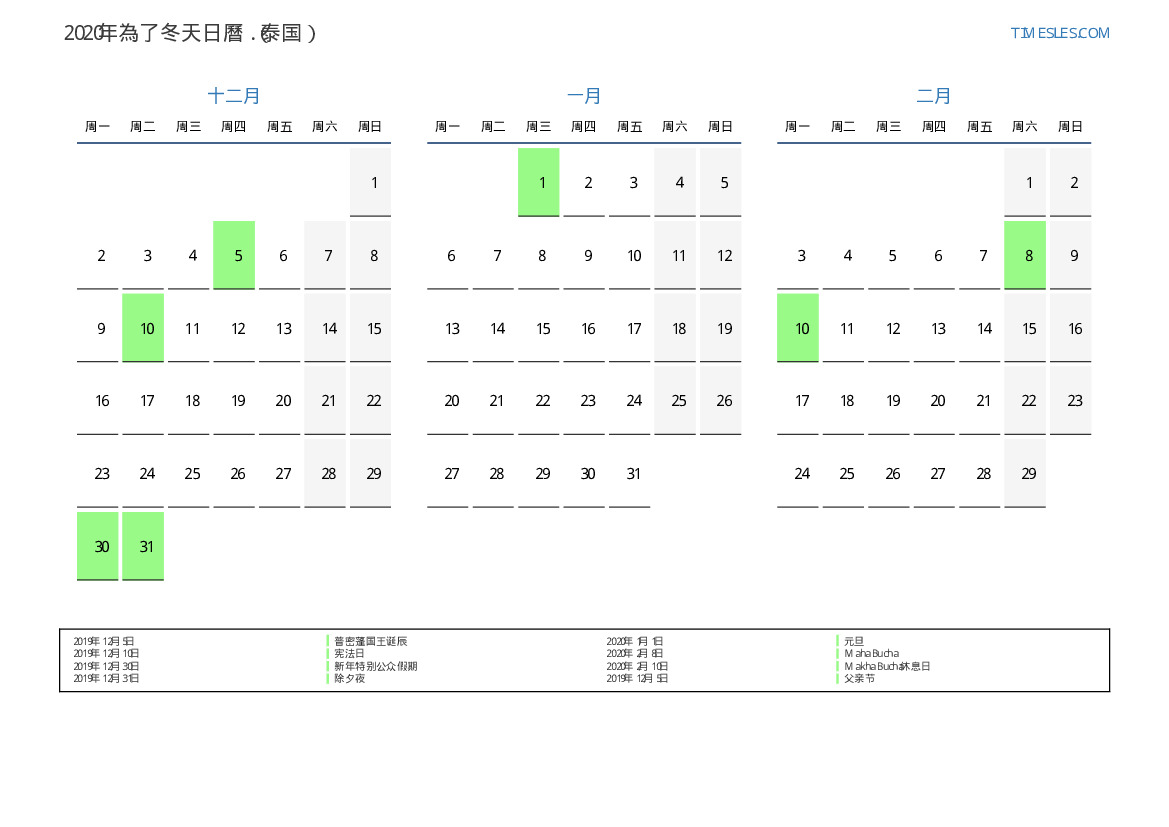Click the calendar page title text

[190, 33]
